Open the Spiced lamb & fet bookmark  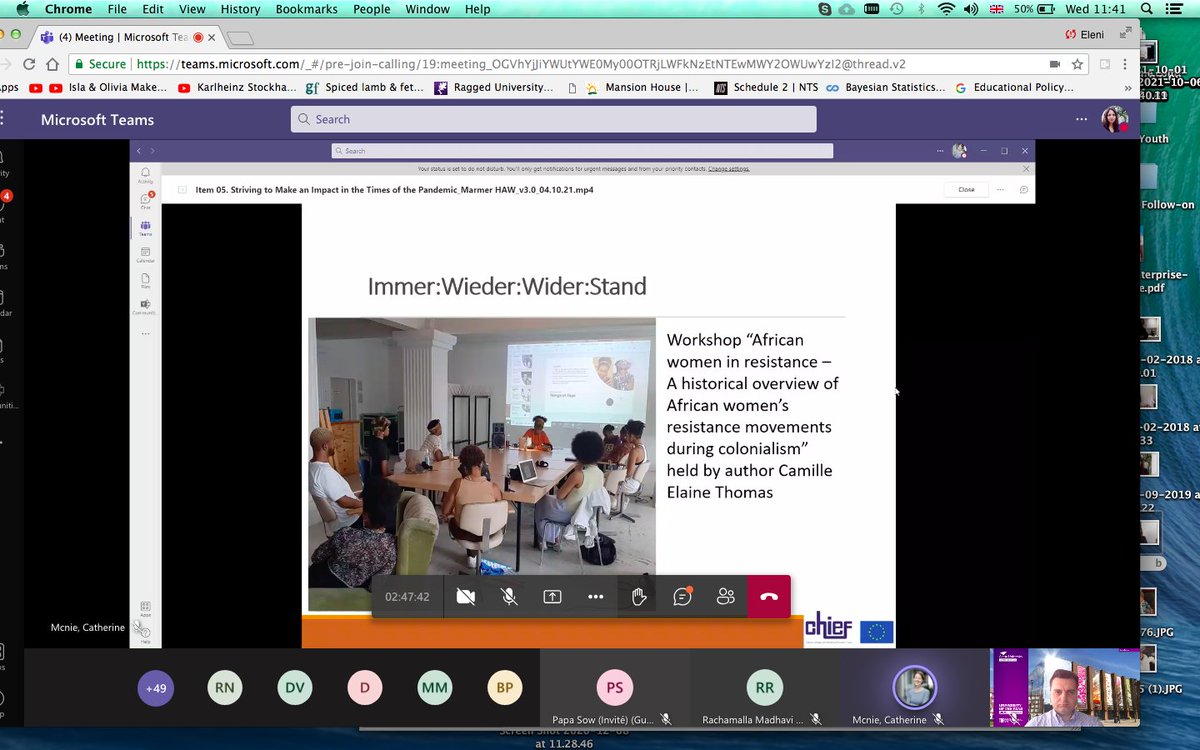(365, 87)
